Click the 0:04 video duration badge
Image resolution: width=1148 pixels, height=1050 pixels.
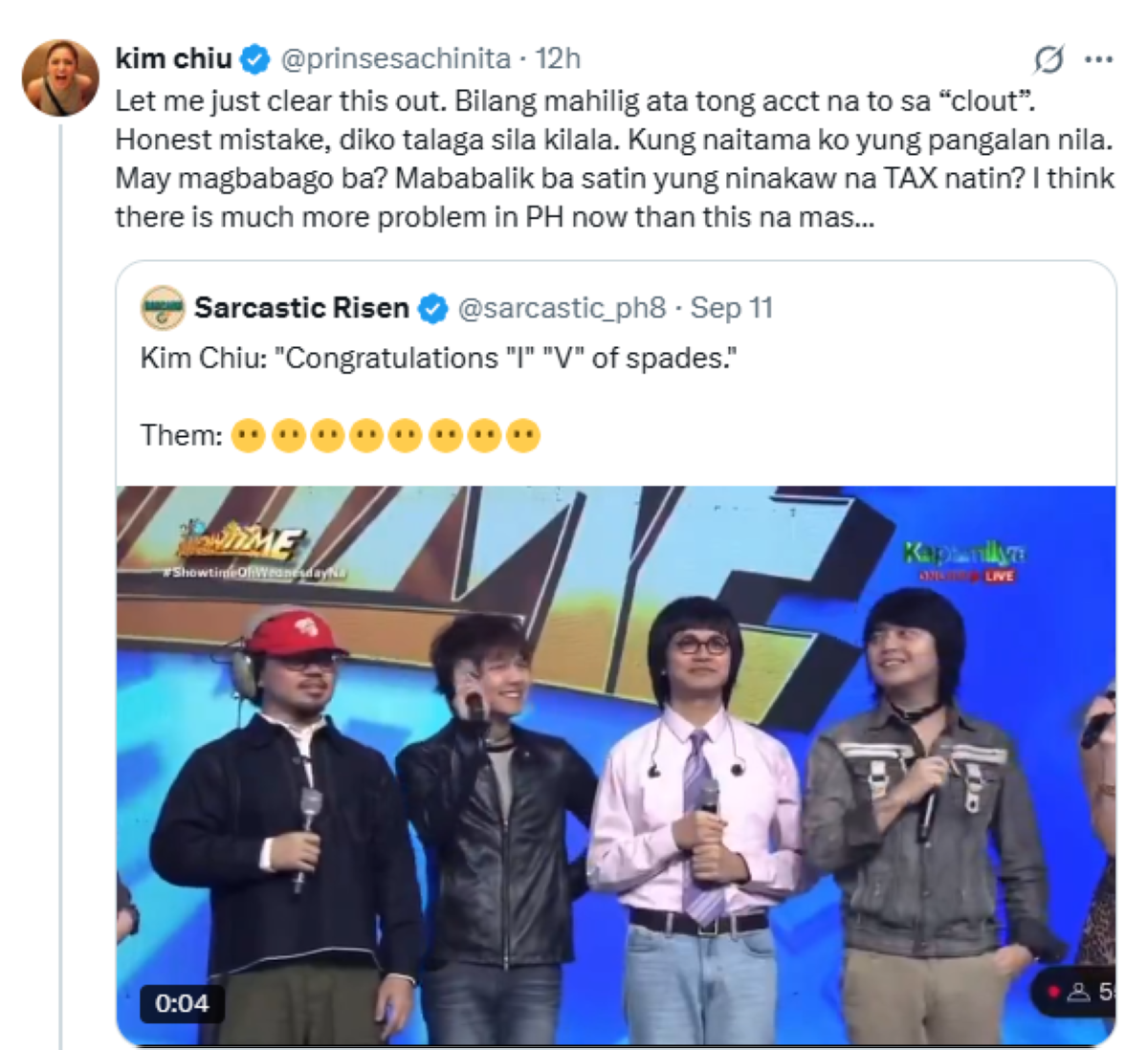182,1003
